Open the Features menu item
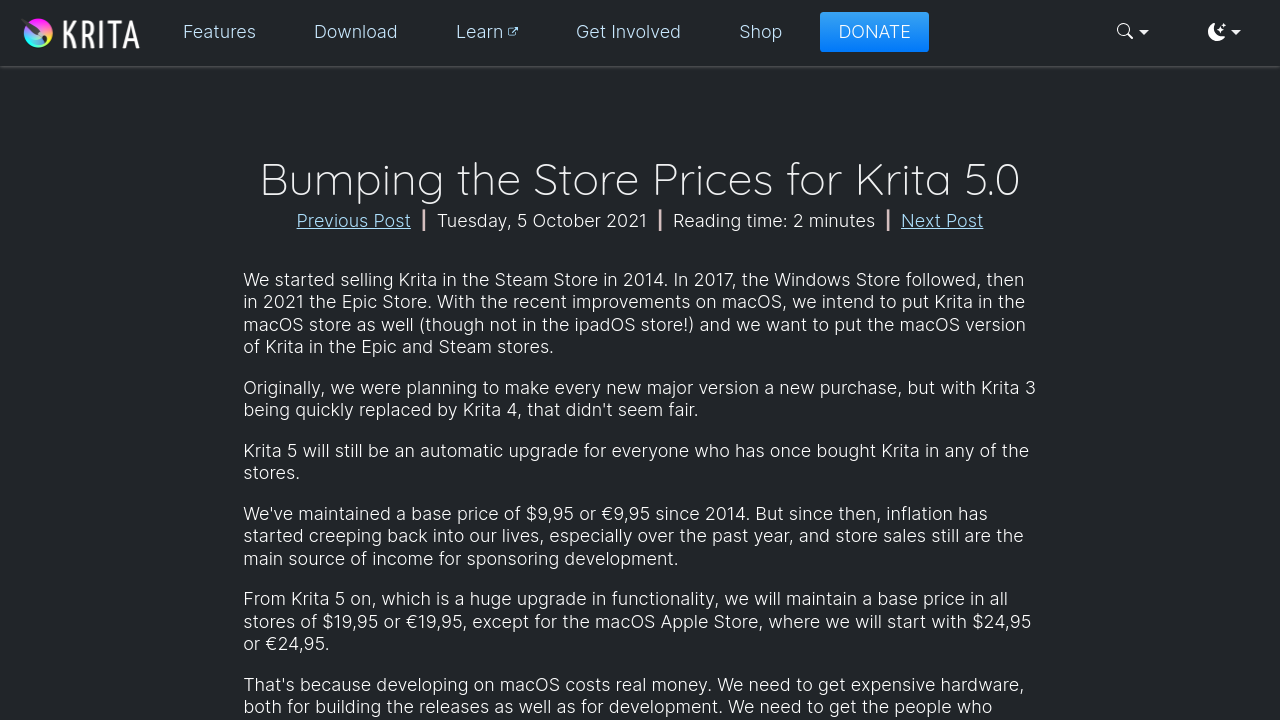Screen dimensions: 1280x720 point(219,32)
